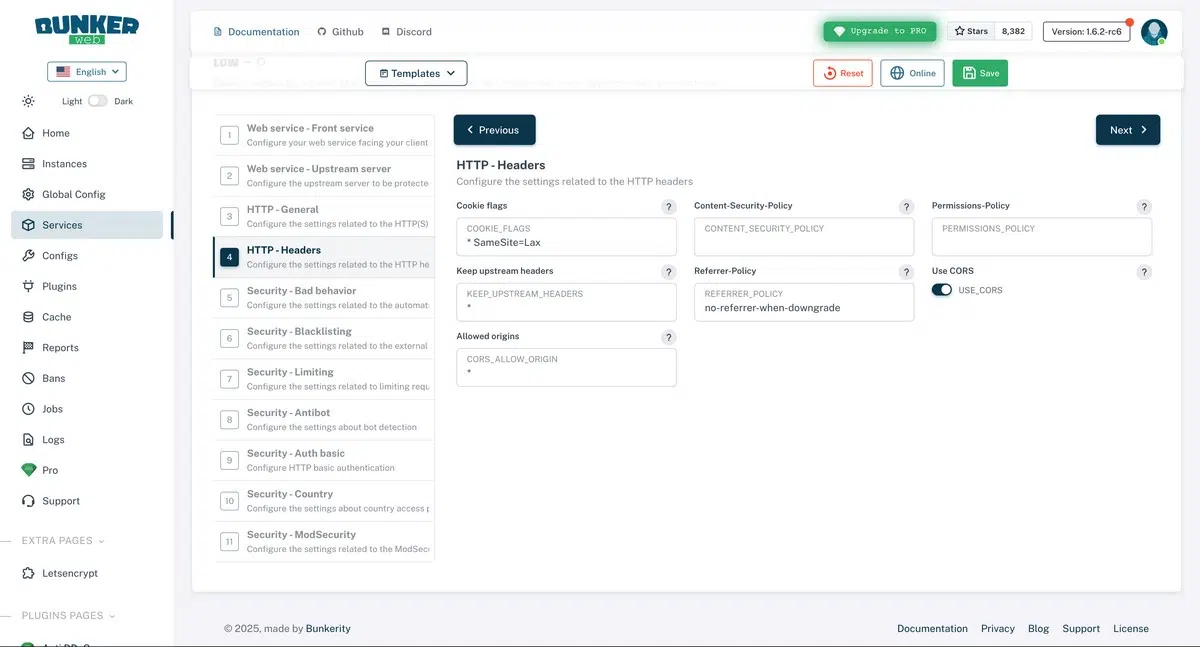Click the Reports flag icon
This screenshot has height=647, width=1200.
tap(28, 348)
